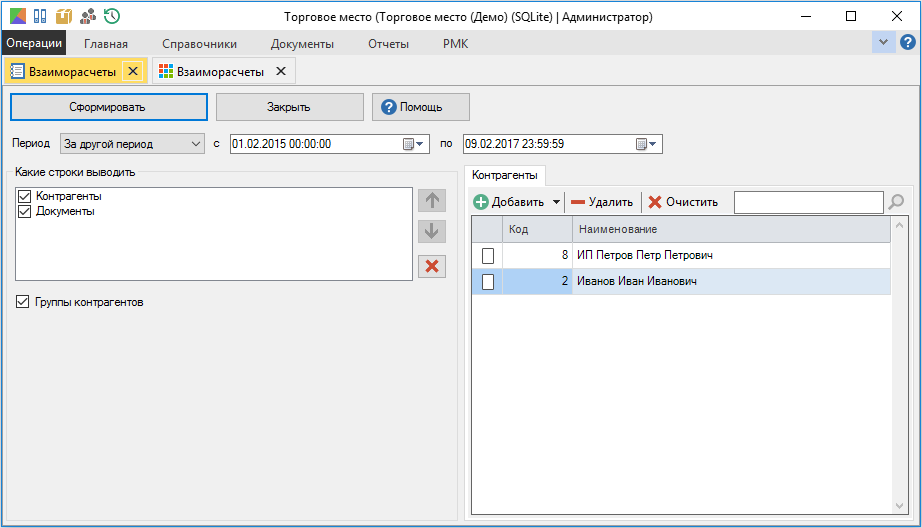Open the Период dropdown

pos(132,144)
